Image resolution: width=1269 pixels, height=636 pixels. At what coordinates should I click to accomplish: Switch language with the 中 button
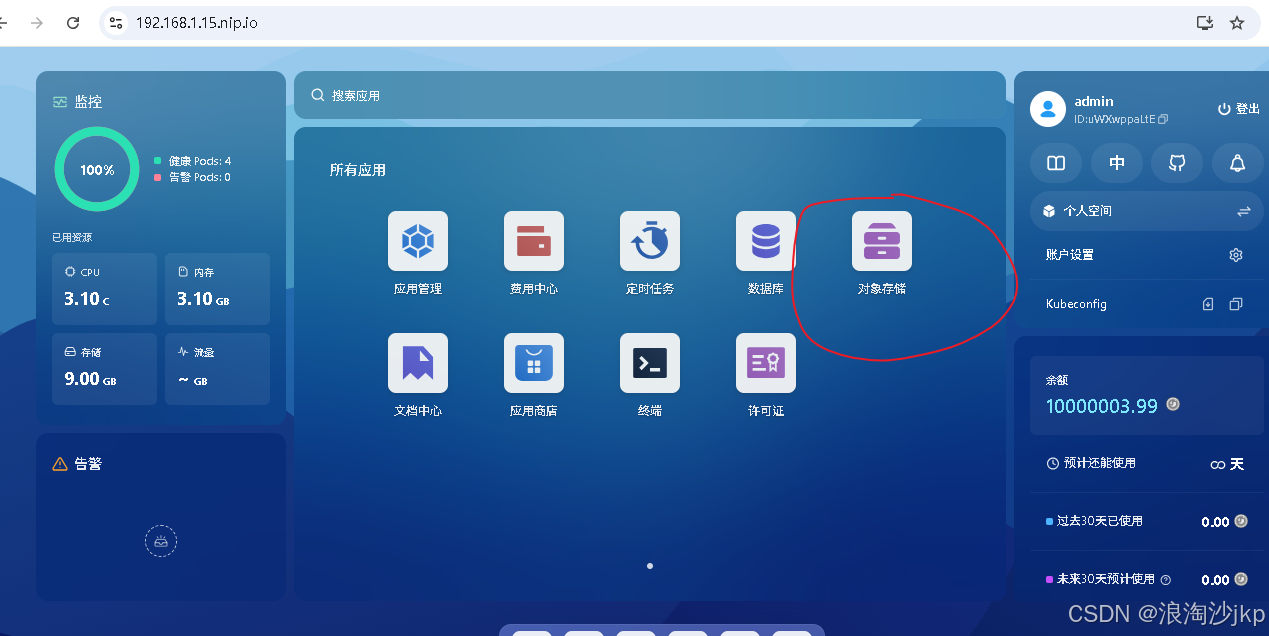click(x=1117, y=163)
